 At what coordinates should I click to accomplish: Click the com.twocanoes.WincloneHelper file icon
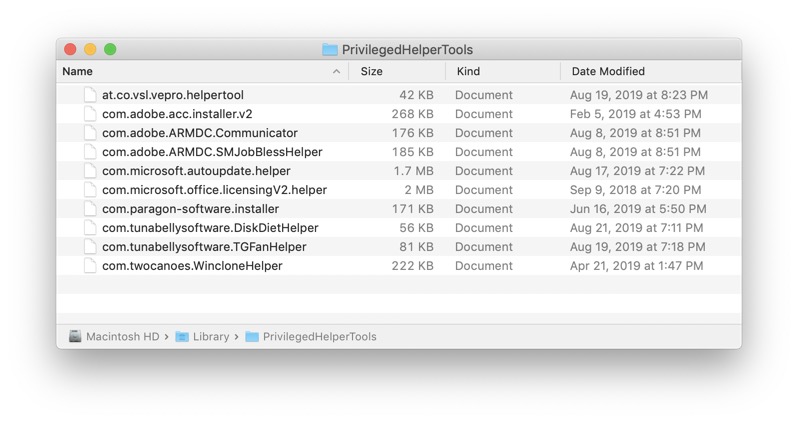point(90,266)
